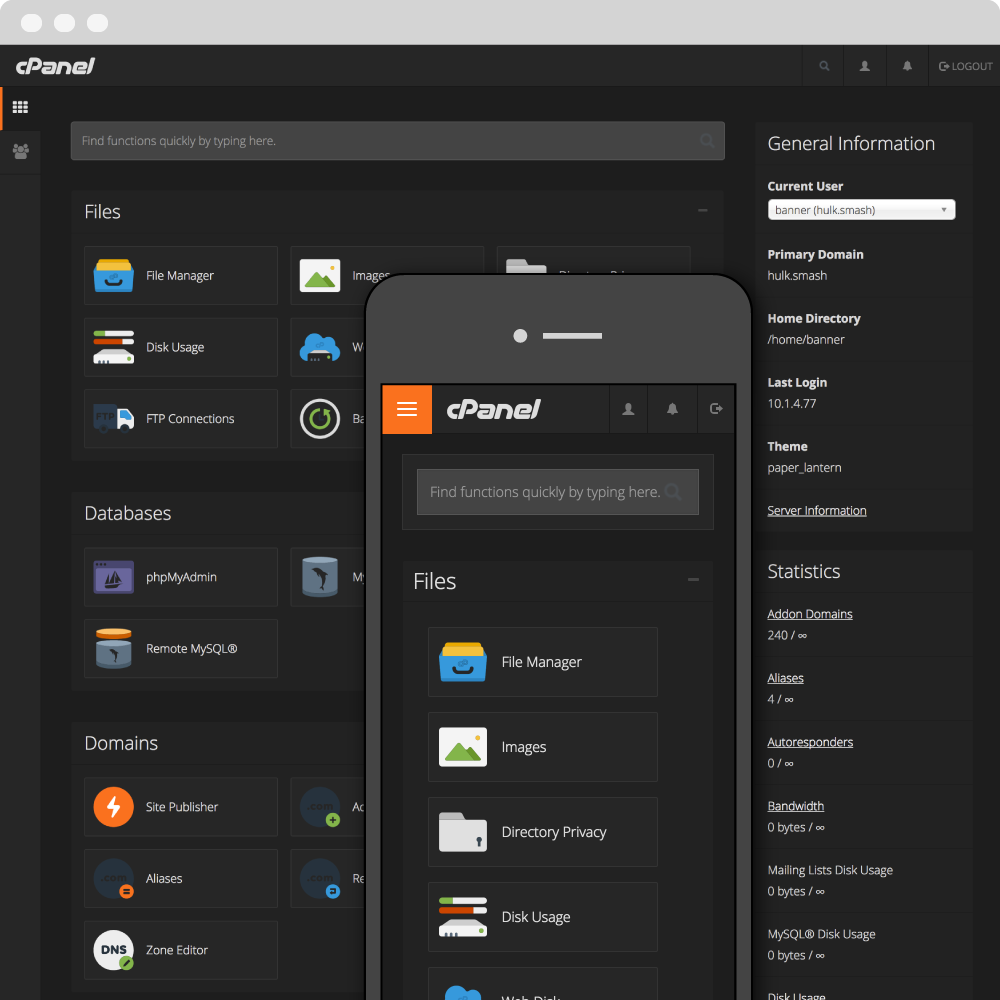Open Disk Usage in desktop Files section

coord(180,347)
